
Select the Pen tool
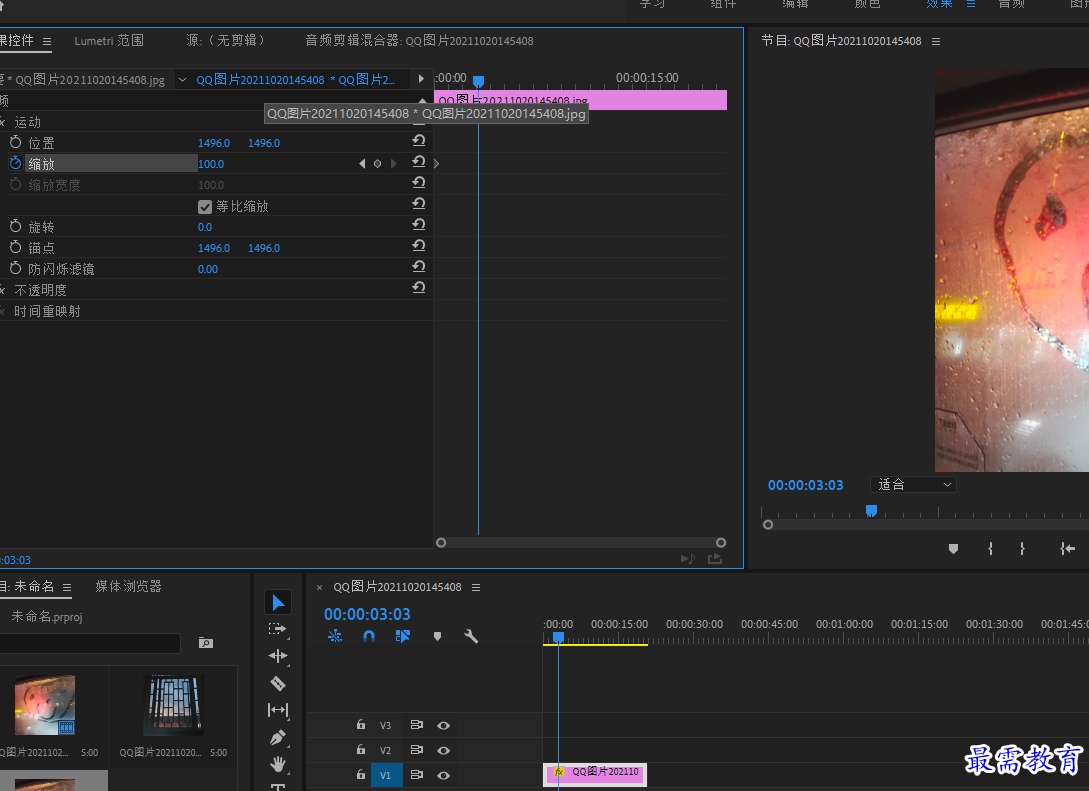click(278, 737)
